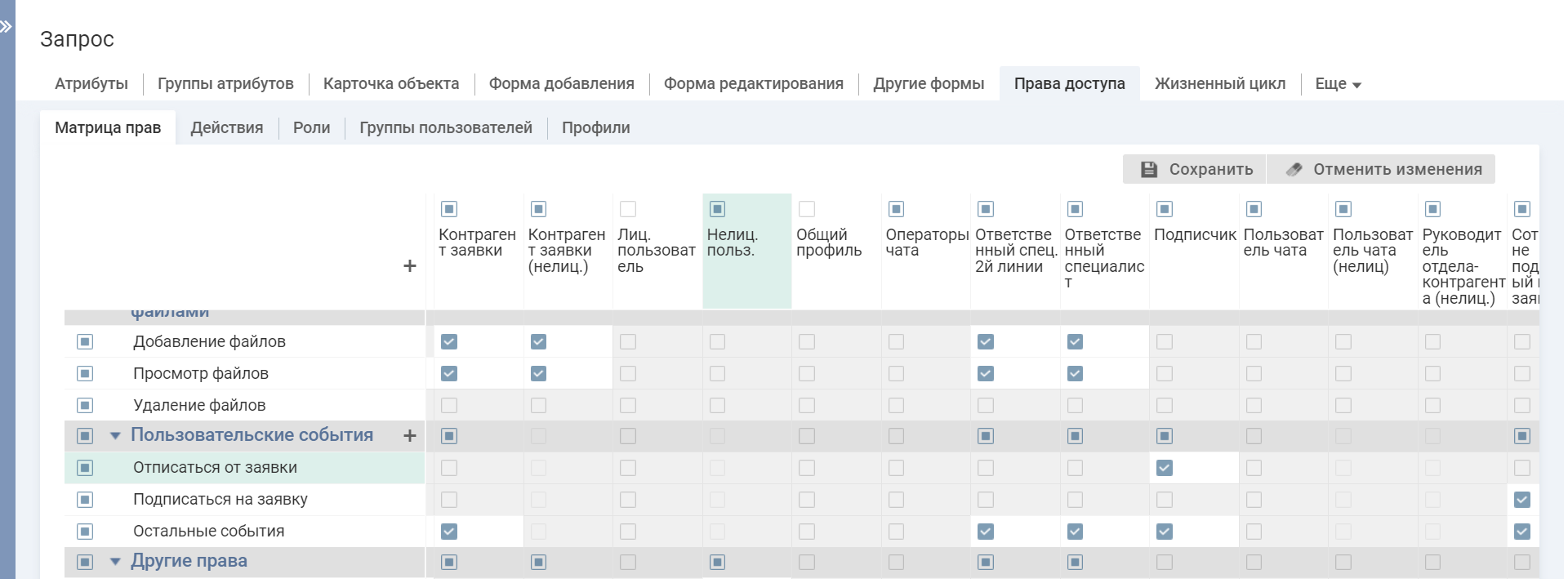Open the Группы пользователей sub-tab
The height and width of the screenshot is (583, 1568).
coord(446,128)
